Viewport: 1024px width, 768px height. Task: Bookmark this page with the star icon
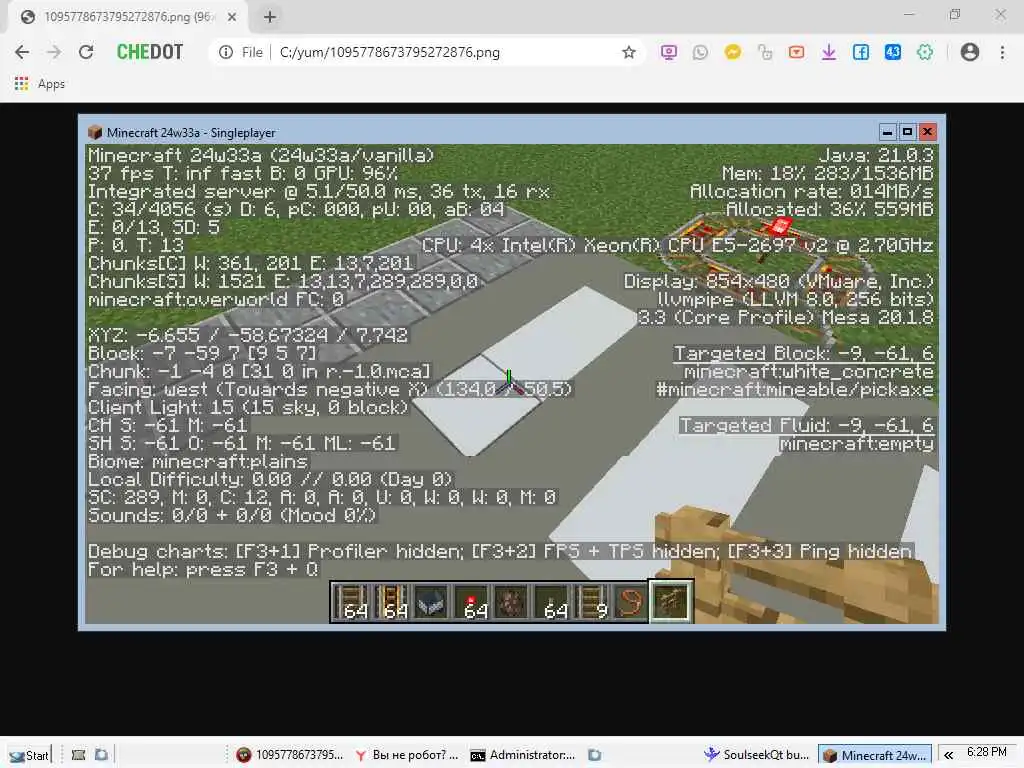point(628,52)
